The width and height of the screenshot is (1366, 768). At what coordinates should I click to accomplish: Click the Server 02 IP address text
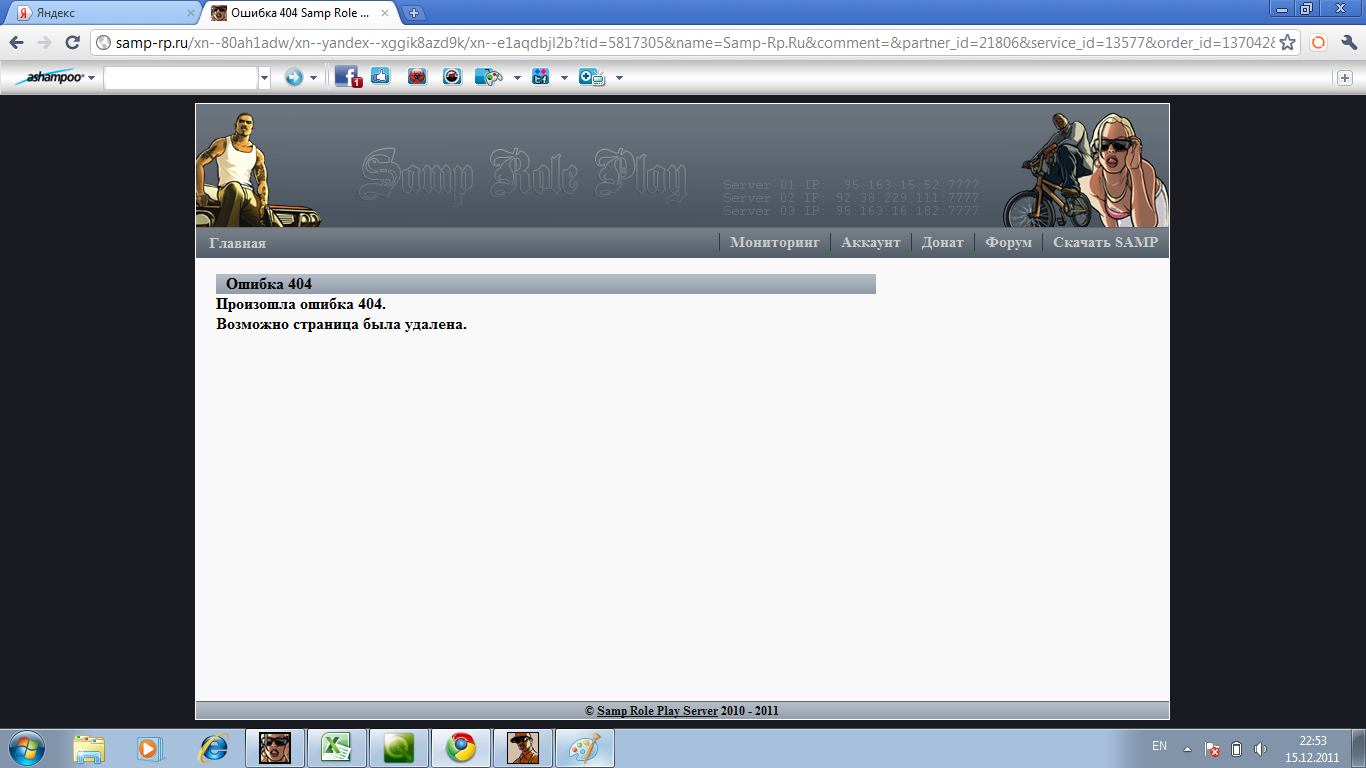click(x=851, y=198)
